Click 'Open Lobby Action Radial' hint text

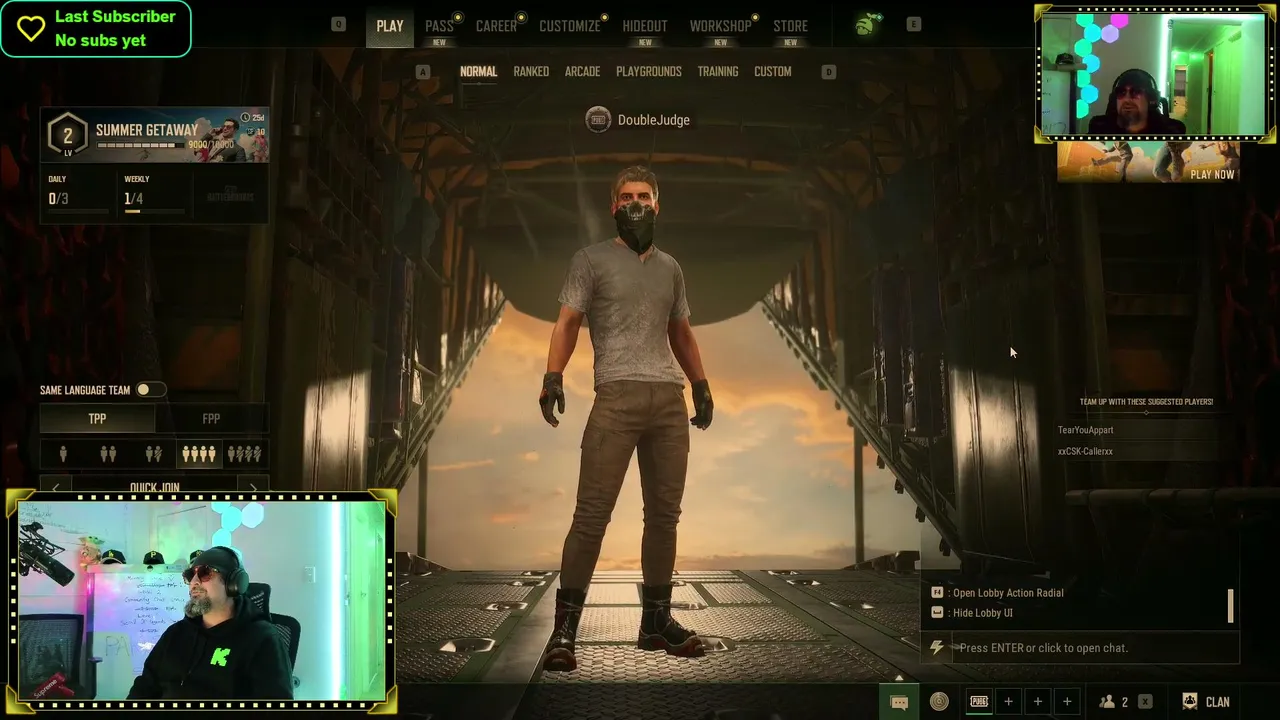pyautogui.click(x=1008, y=593)
